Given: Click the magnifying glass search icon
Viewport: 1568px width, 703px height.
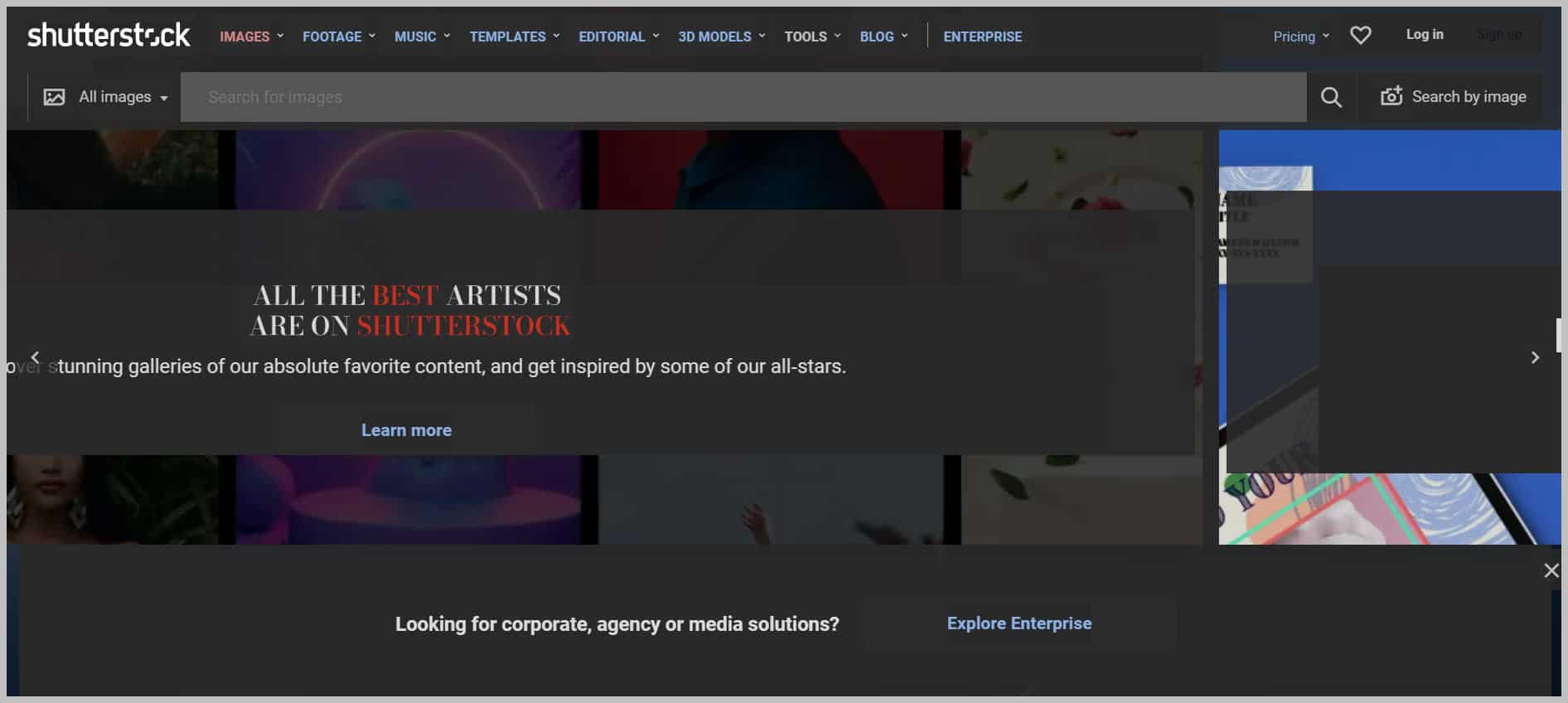Looking at the screenshot, I should [x=1331, y=97].
